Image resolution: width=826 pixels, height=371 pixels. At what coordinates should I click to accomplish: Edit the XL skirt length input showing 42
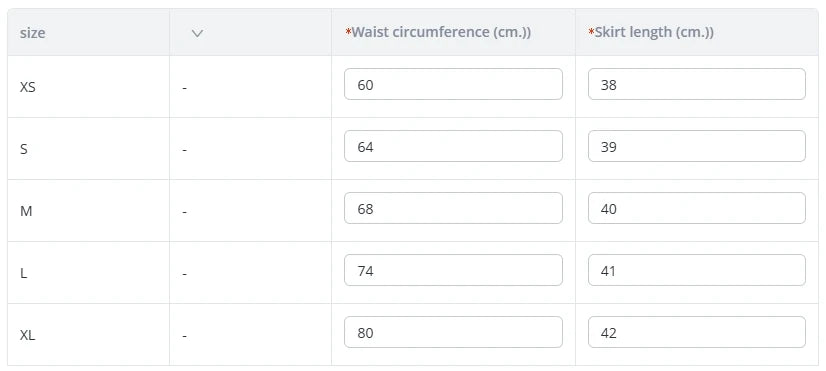(696, 332)
